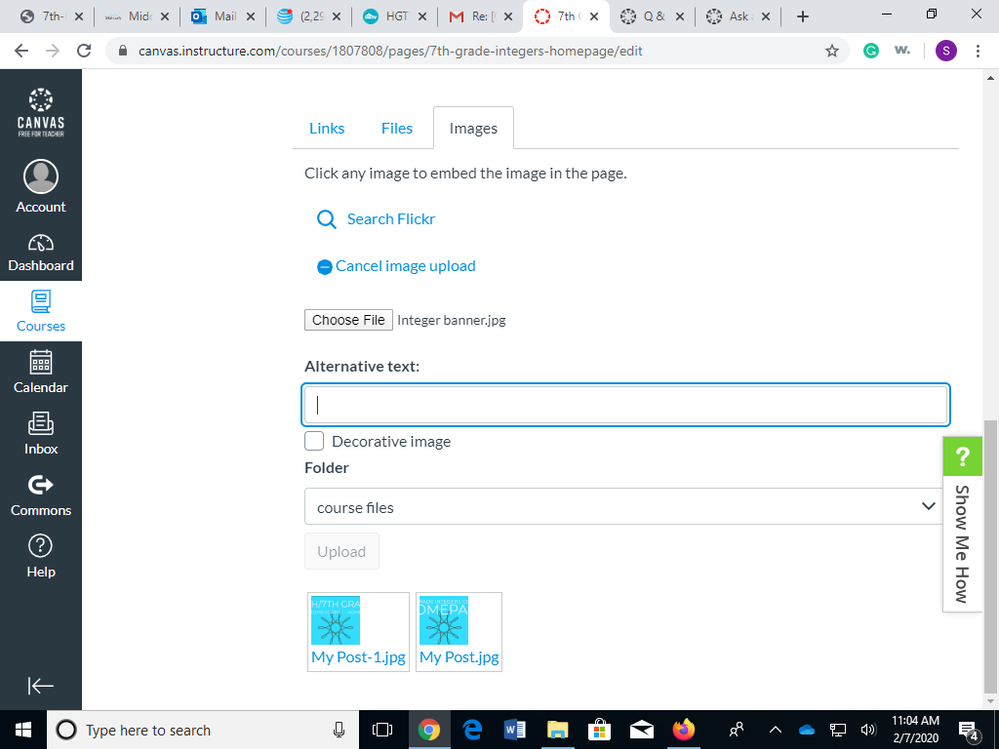Viewport: 999px width, 749px height.
Task: Open the Account avatar icon
Action: coord(41,177)
